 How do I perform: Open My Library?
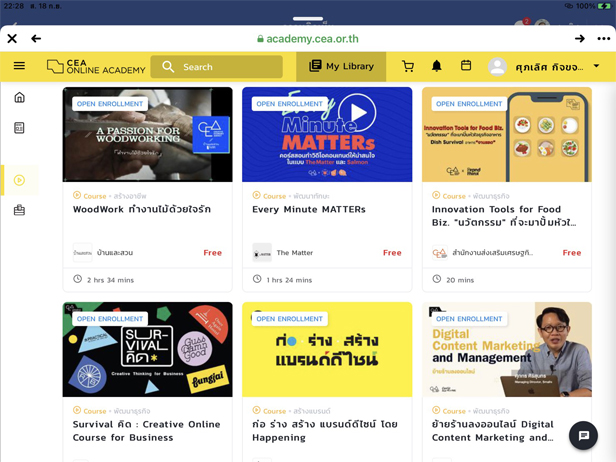(x=341, y=66)
